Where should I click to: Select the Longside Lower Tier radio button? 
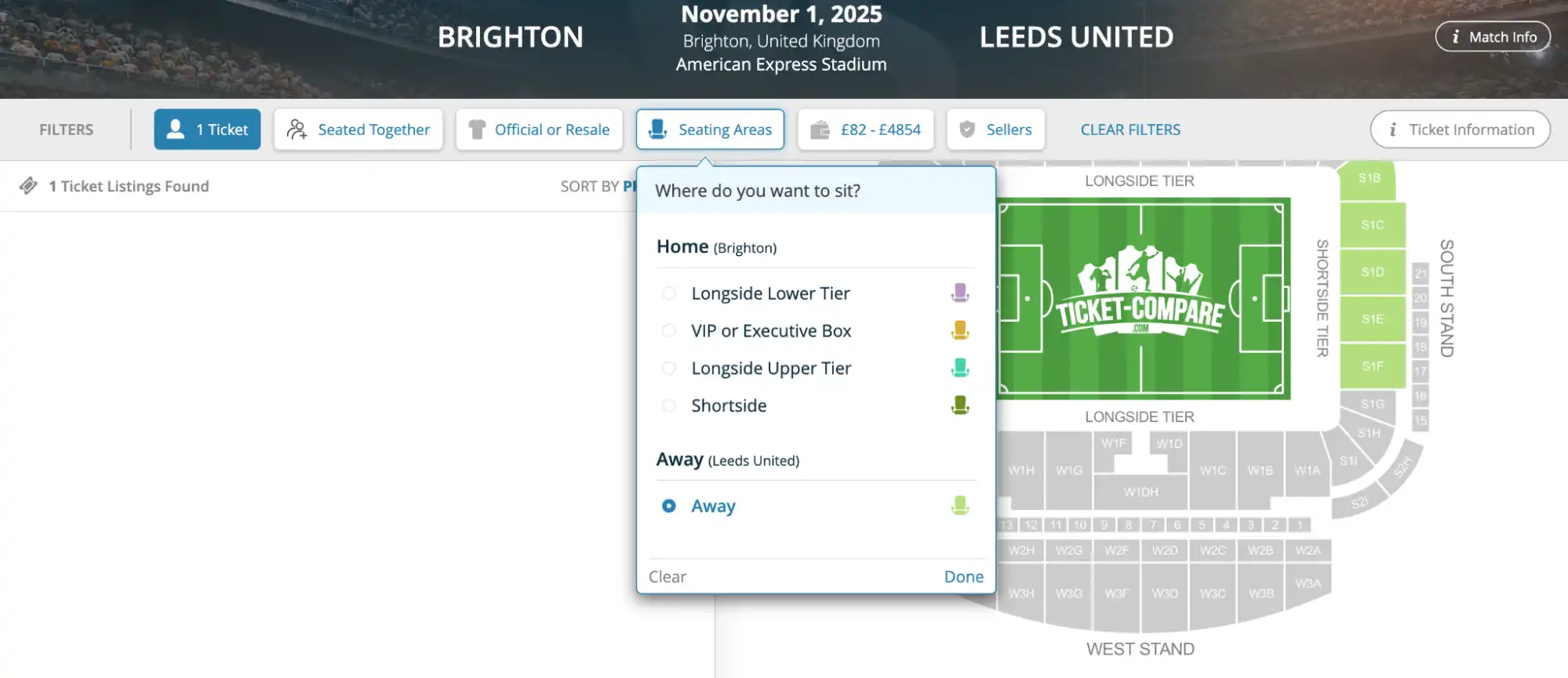669,293
